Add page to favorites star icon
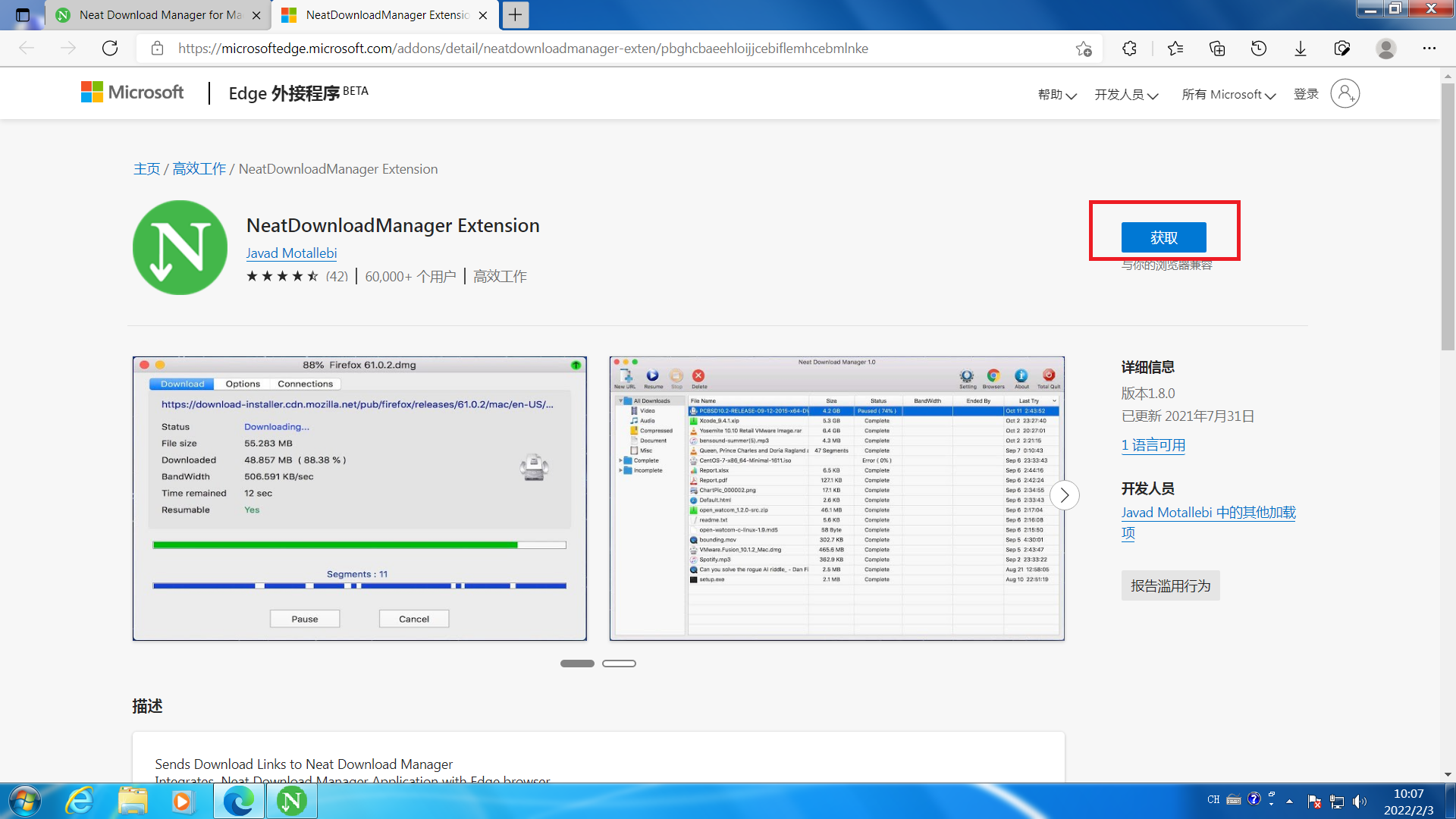 [1084, 49]
